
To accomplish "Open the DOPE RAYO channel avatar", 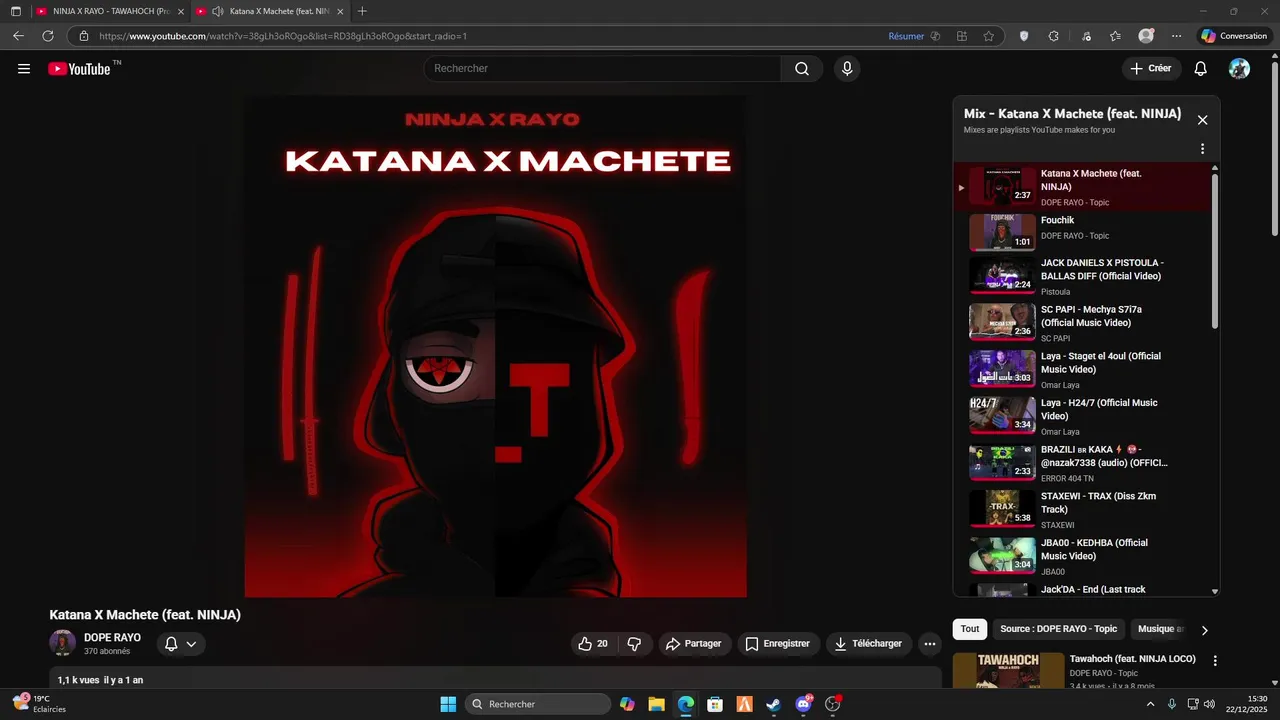I will [62, 643].
